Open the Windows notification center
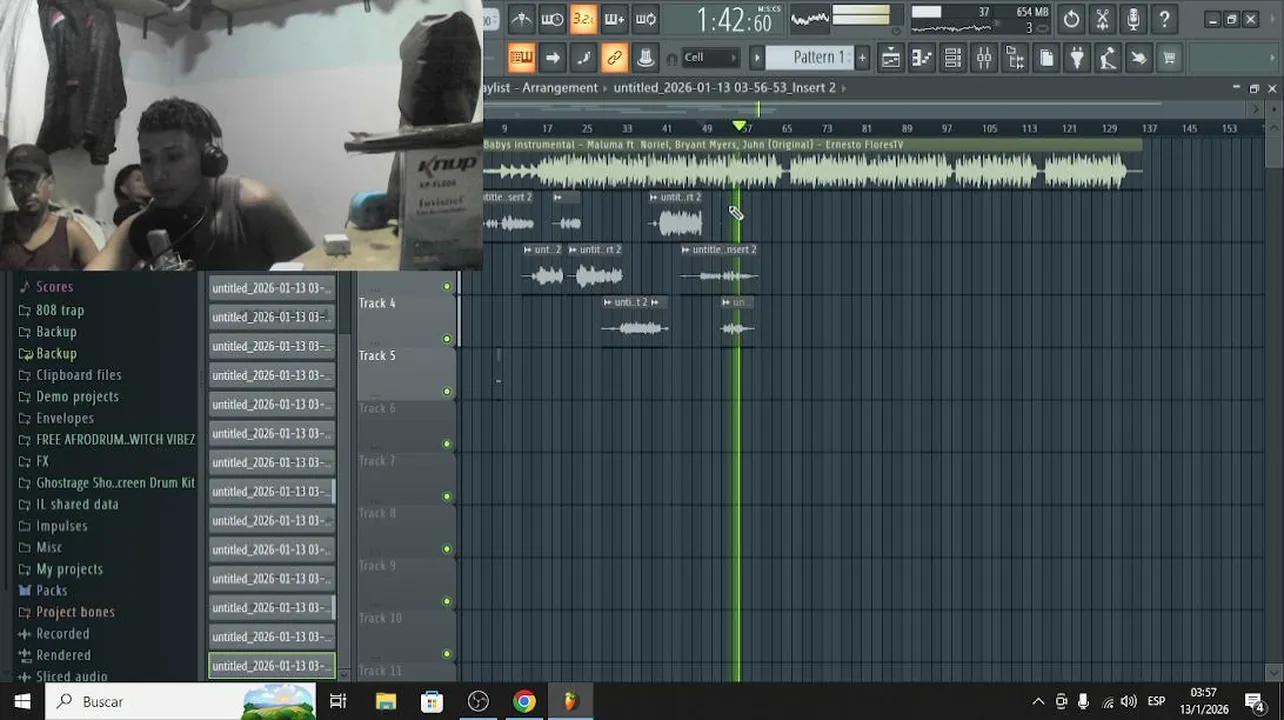This screenshot has width=1284, height=720. coord(1254,701)
